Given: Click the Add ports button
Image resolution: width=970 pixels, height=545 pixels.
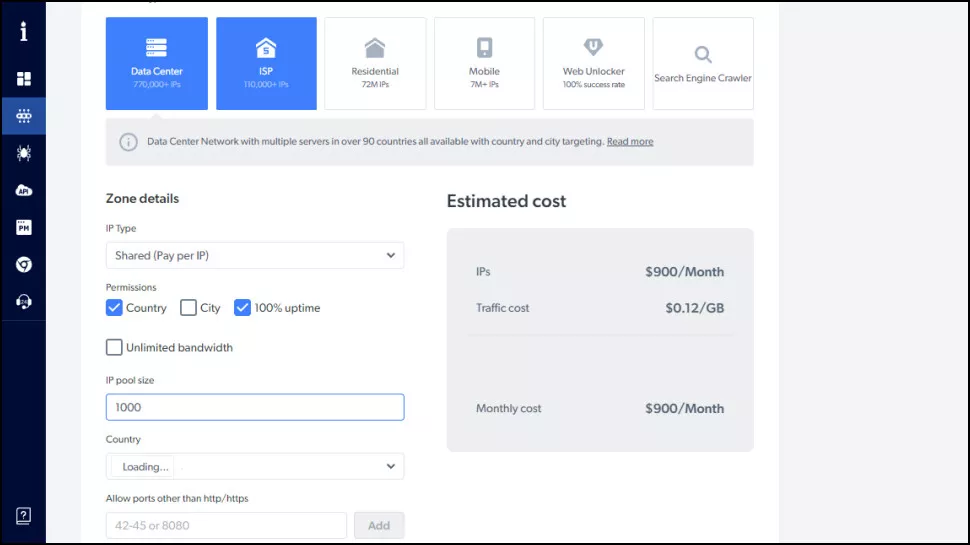Looking at the screenshot, I should [379, 525].
